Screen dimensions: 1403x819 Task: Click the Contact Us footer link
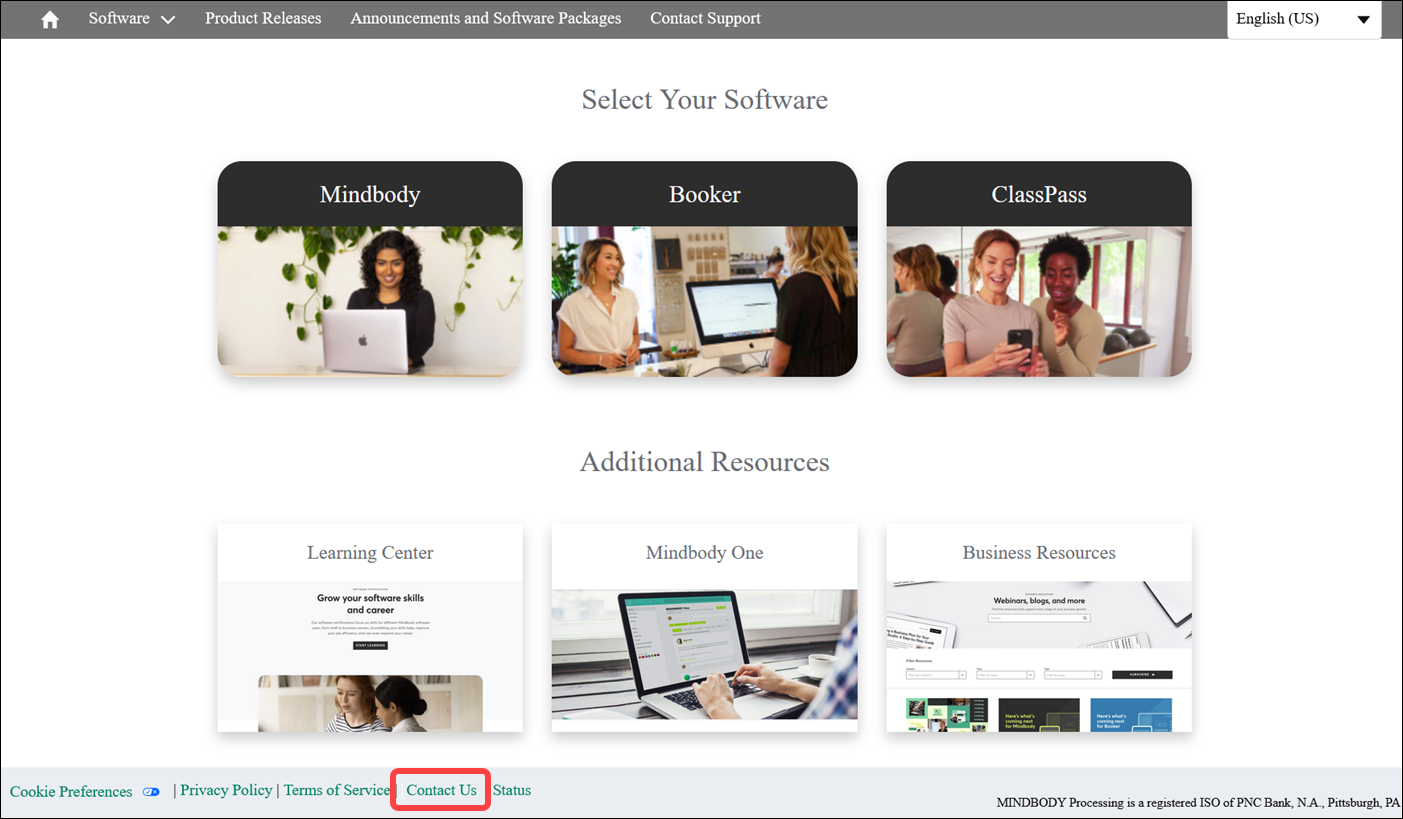click(x=441, y=790)
